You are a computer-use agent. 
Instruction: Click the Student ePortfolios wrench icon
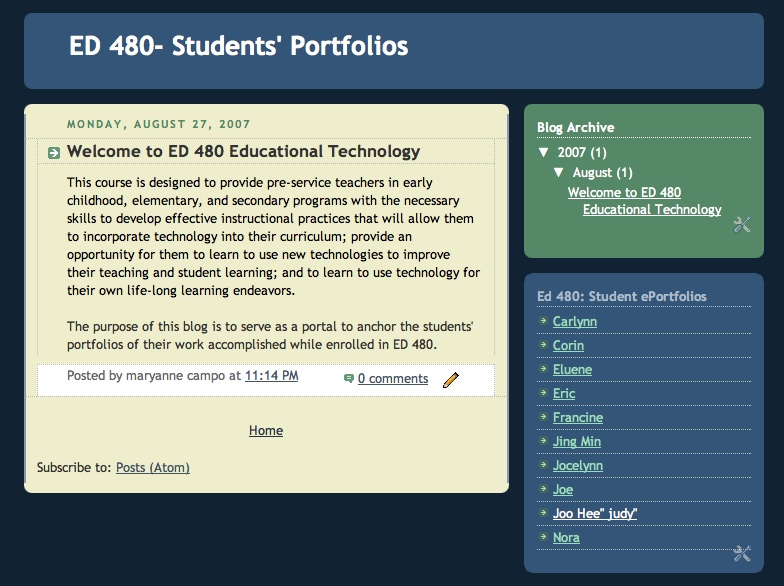(741, 553)
